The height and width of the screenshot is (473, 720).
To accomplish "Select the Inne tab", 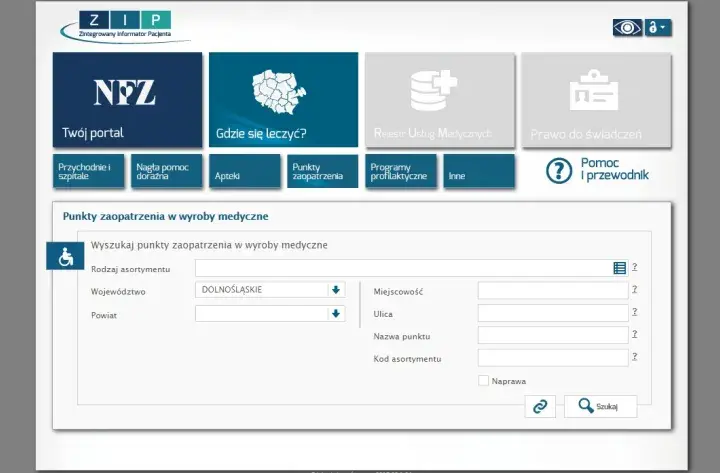I will click(478, 171).
